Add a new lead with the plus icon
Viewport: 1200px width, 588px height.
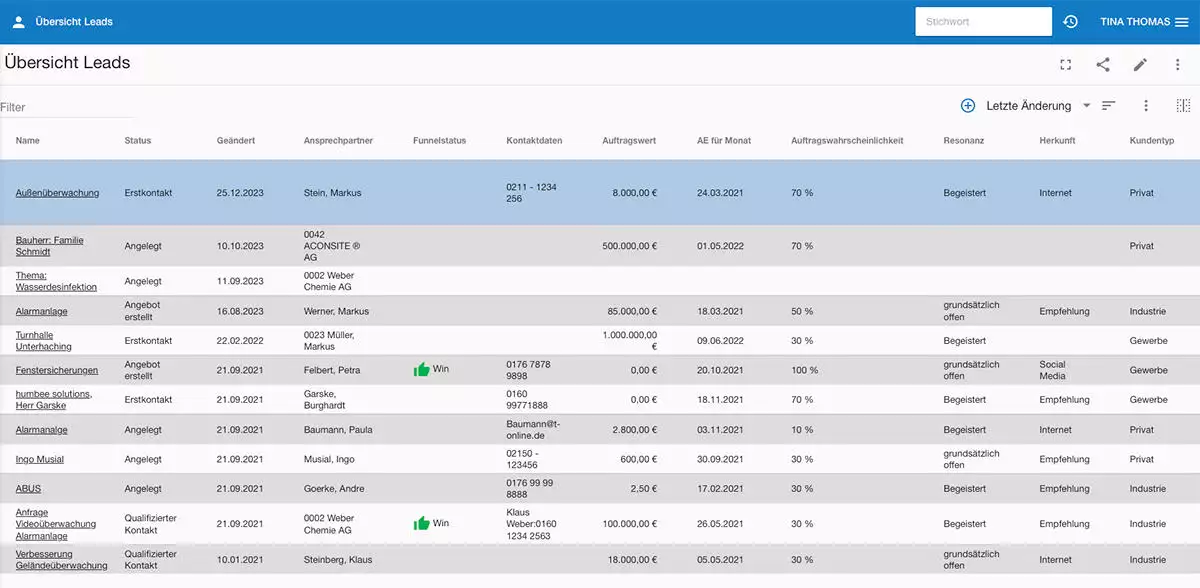coord(967,104)
